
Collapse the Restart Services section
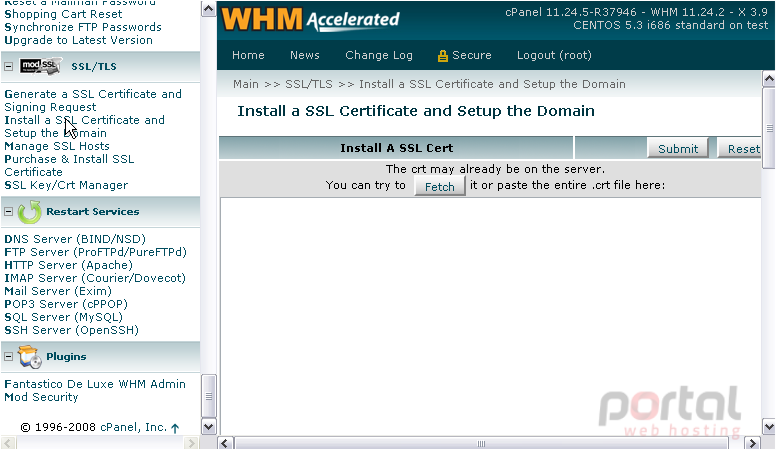pos(8,211)
